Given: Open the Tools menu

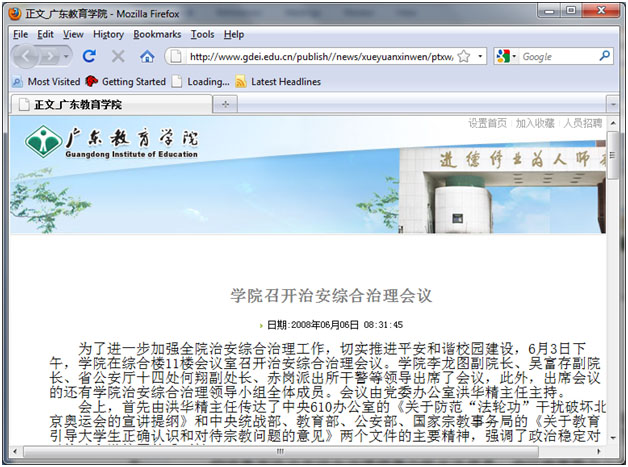Looking at the screenshot, I should pos(202,34).
